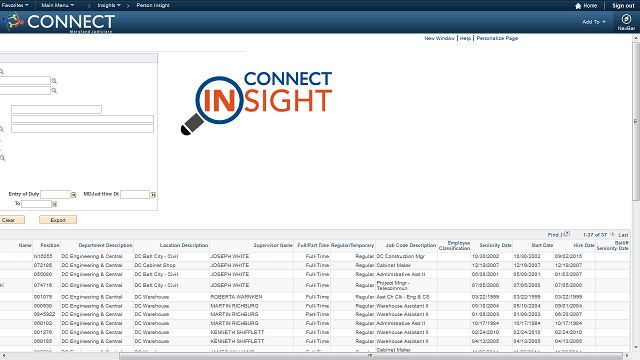Select position cell 074716

pyautogui.click(x=43, y=285)
